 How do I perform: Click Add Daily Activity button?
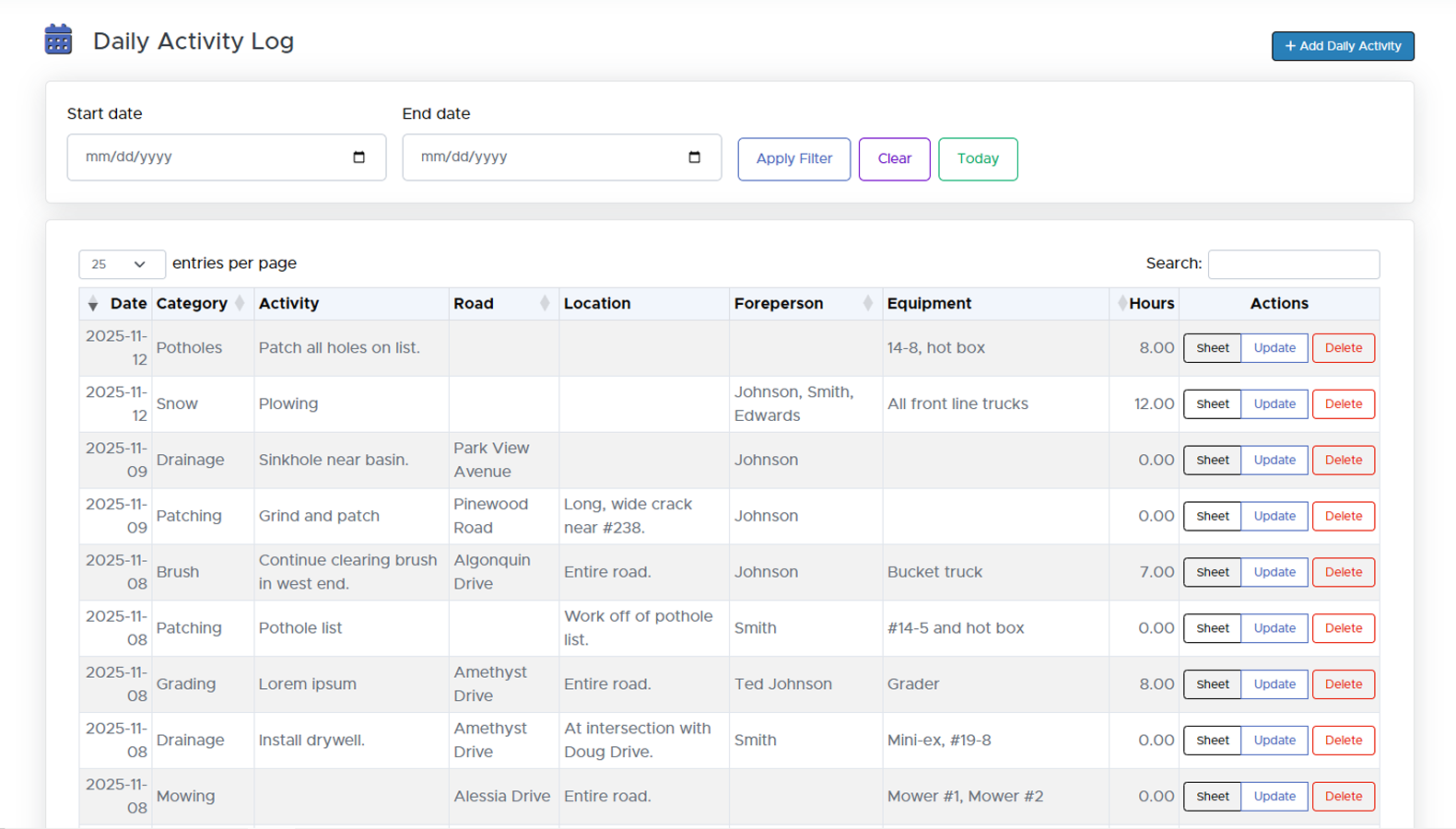[1343, 46]
